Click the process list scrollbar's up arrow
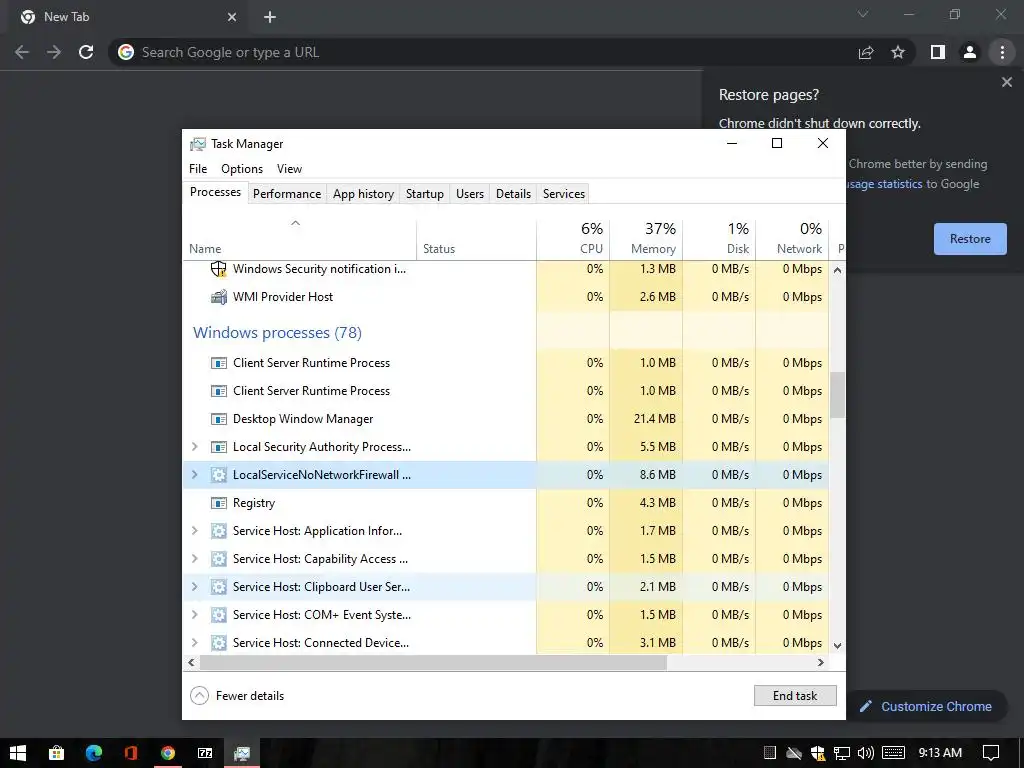This screenshot has width=1024, height=768. click(x=837, y=270)
